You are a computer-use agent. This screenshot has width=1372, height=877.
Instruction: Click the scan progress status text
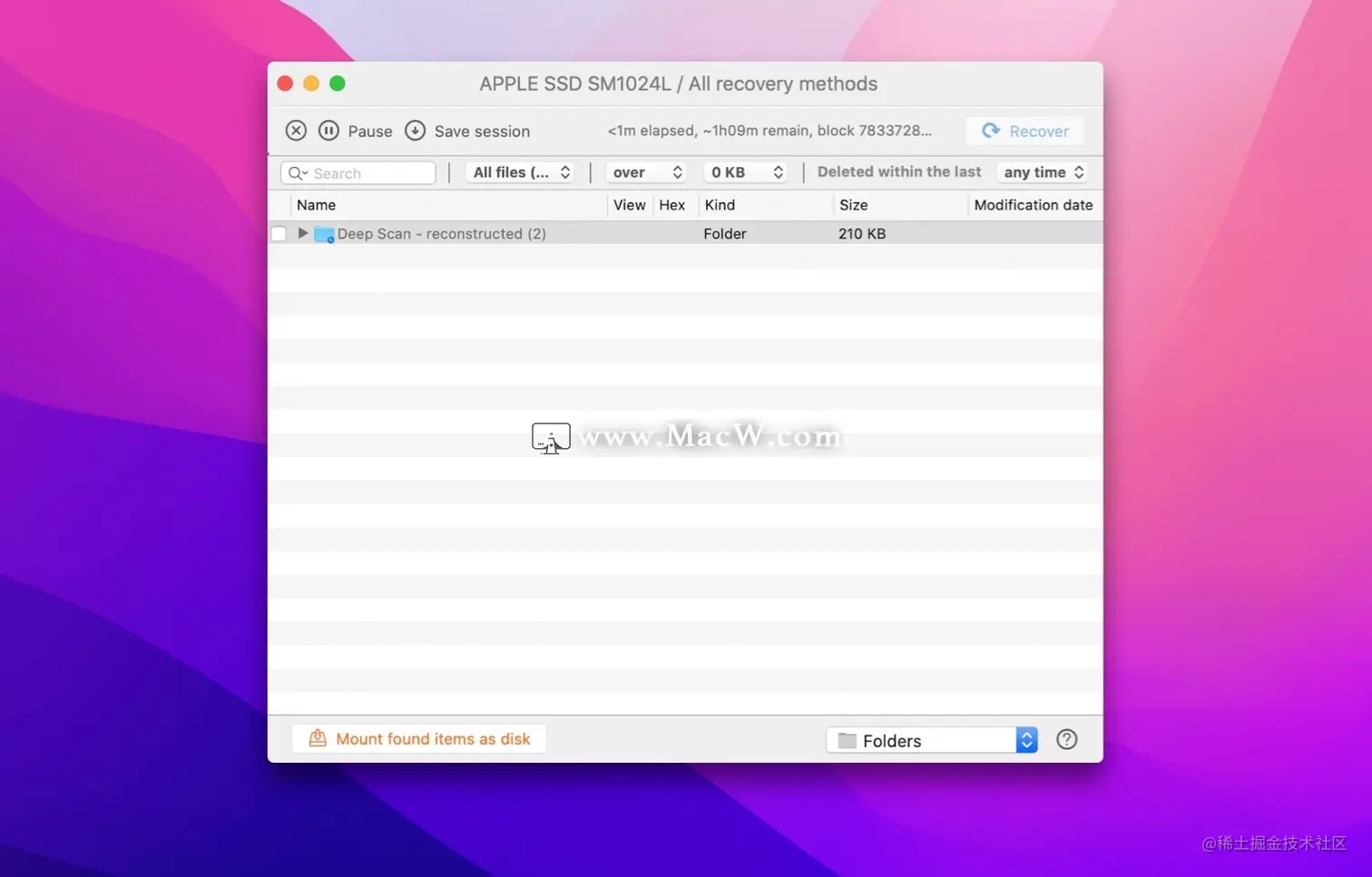[769, 131]
